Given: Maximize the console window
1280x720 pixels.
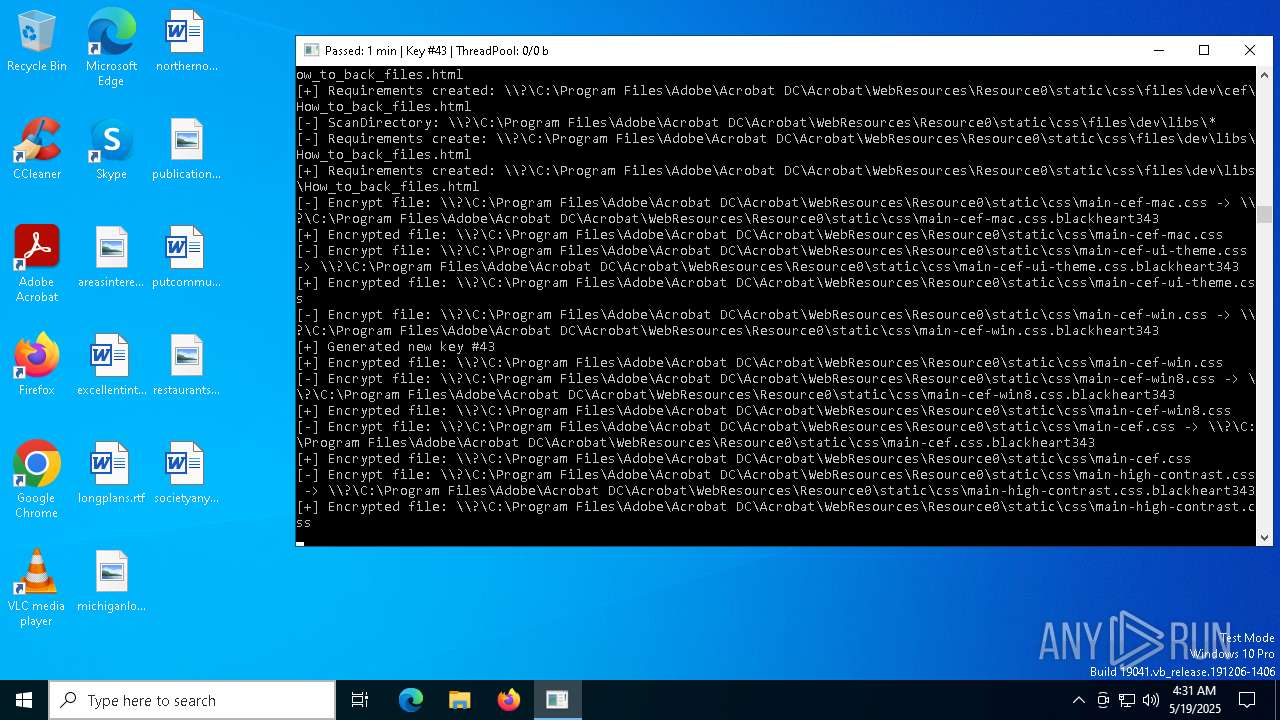Looking at the screenshot, I should coord(1204,50).
